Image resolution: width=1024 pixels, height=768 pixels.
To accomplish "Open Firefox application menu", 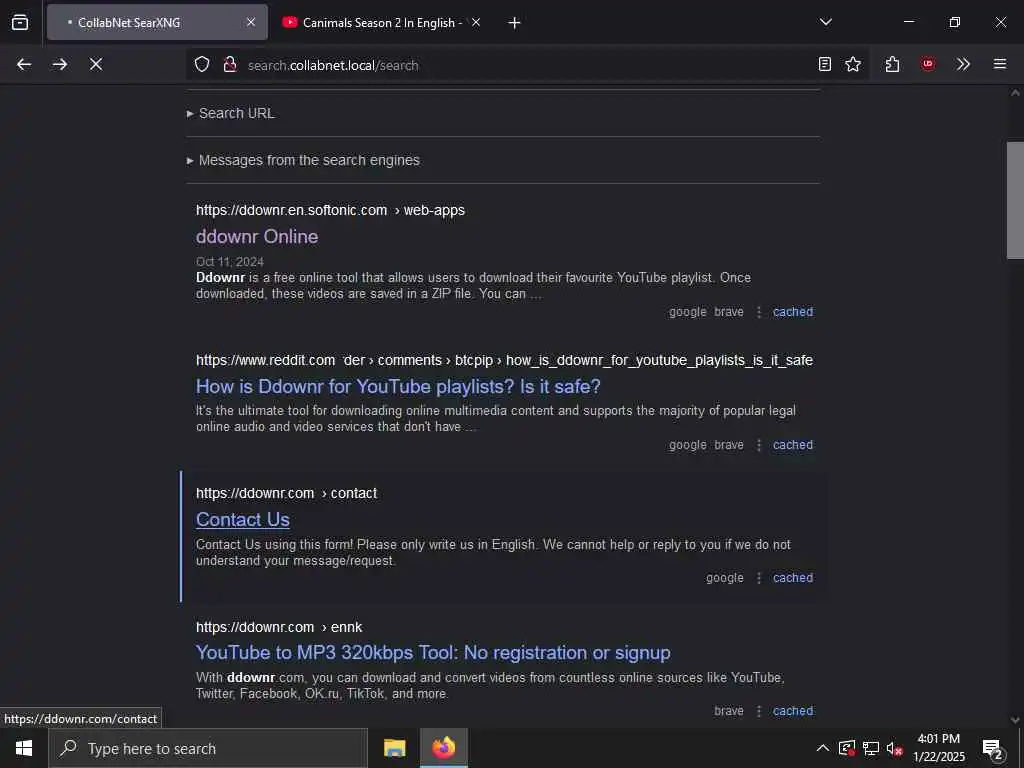I will [1000, 64].
